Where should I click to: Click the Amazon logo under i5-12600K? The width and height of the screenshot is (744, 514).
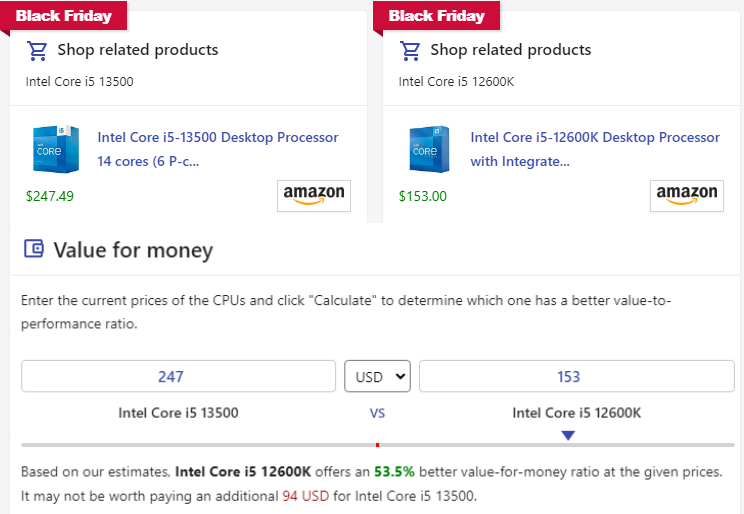click(687, 196)
